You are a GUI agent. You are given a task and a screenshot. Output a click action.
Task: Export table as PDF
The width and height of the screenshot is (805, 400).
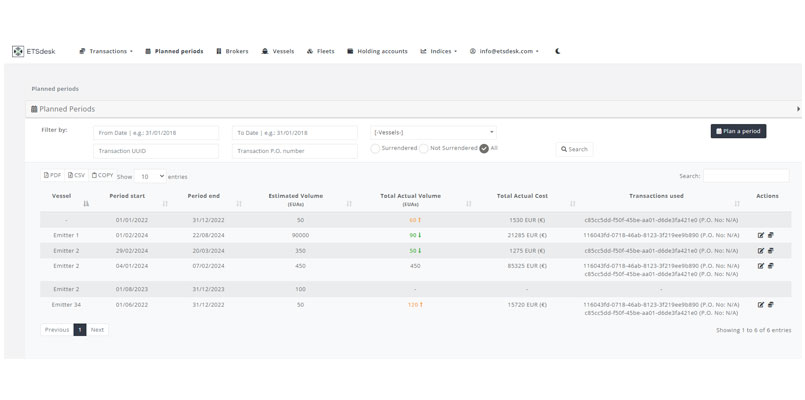53,175
